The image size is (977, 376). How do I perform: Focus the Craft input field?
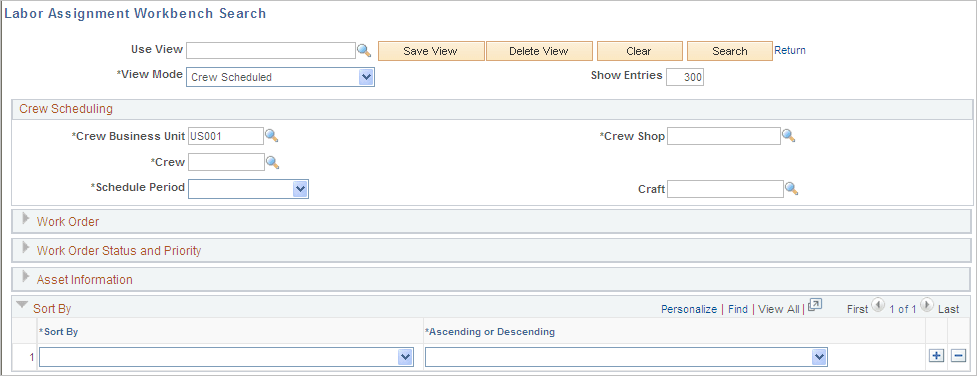(725, 189)
